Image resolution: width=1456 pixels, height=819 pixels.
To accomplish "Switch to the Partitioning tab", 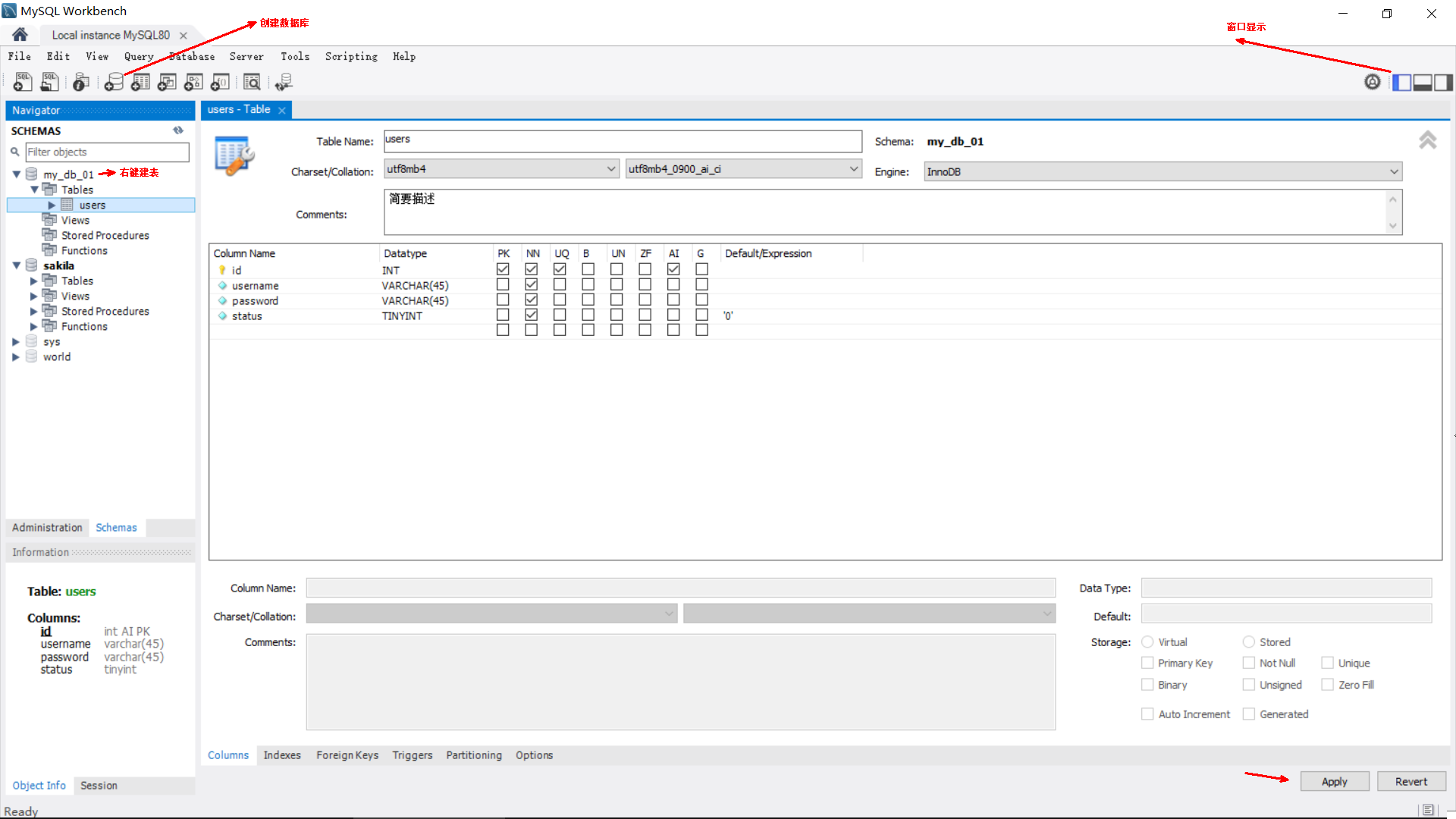I will (x=474, y=755).
